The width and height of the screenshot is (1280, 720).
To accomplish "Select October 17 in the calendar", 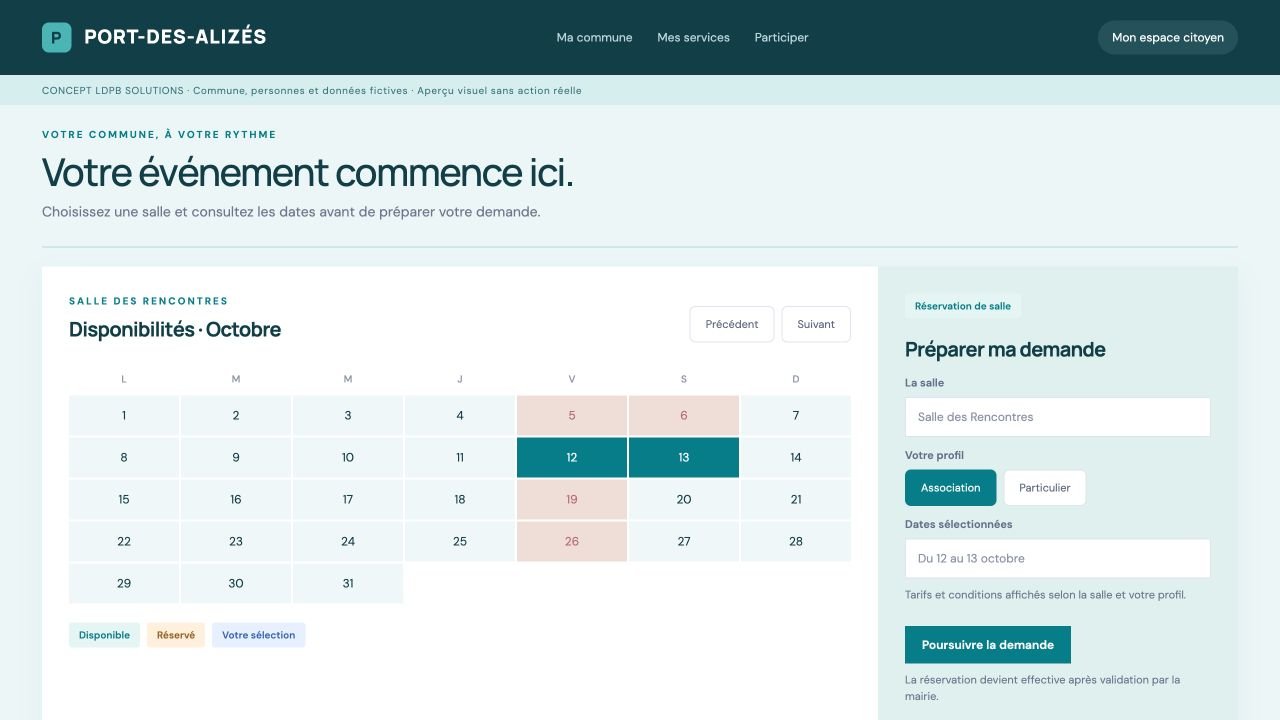I will click(x=348, y=499).
